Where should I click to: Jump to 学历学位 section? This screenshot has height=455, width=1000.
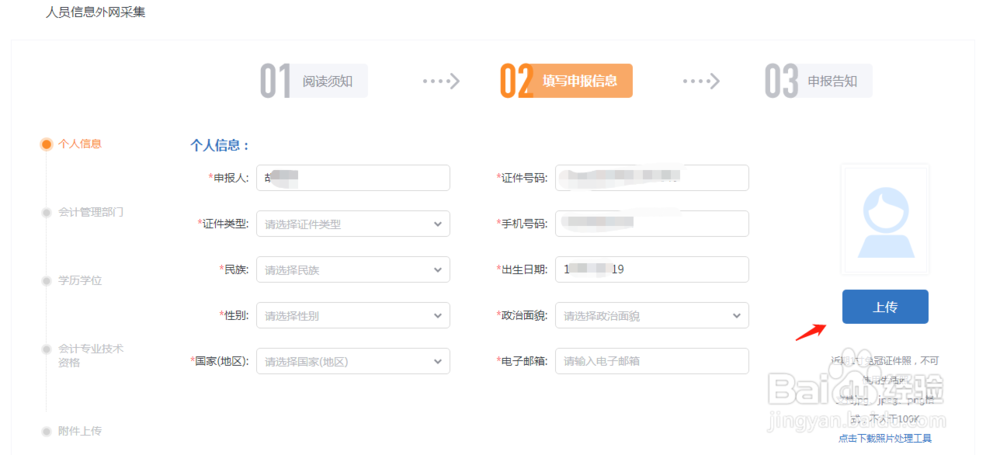80,281
